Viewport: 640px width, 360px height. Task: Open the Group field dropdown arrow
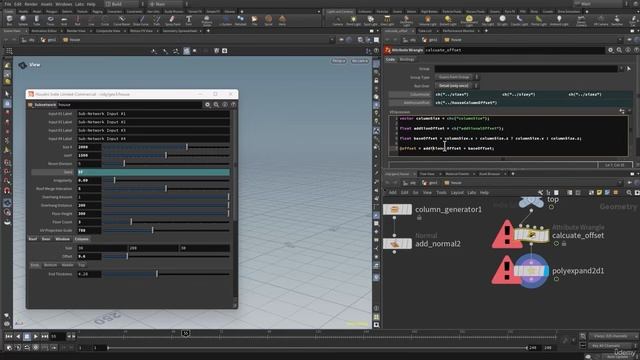pyautogui.click(x=621, y=69)
